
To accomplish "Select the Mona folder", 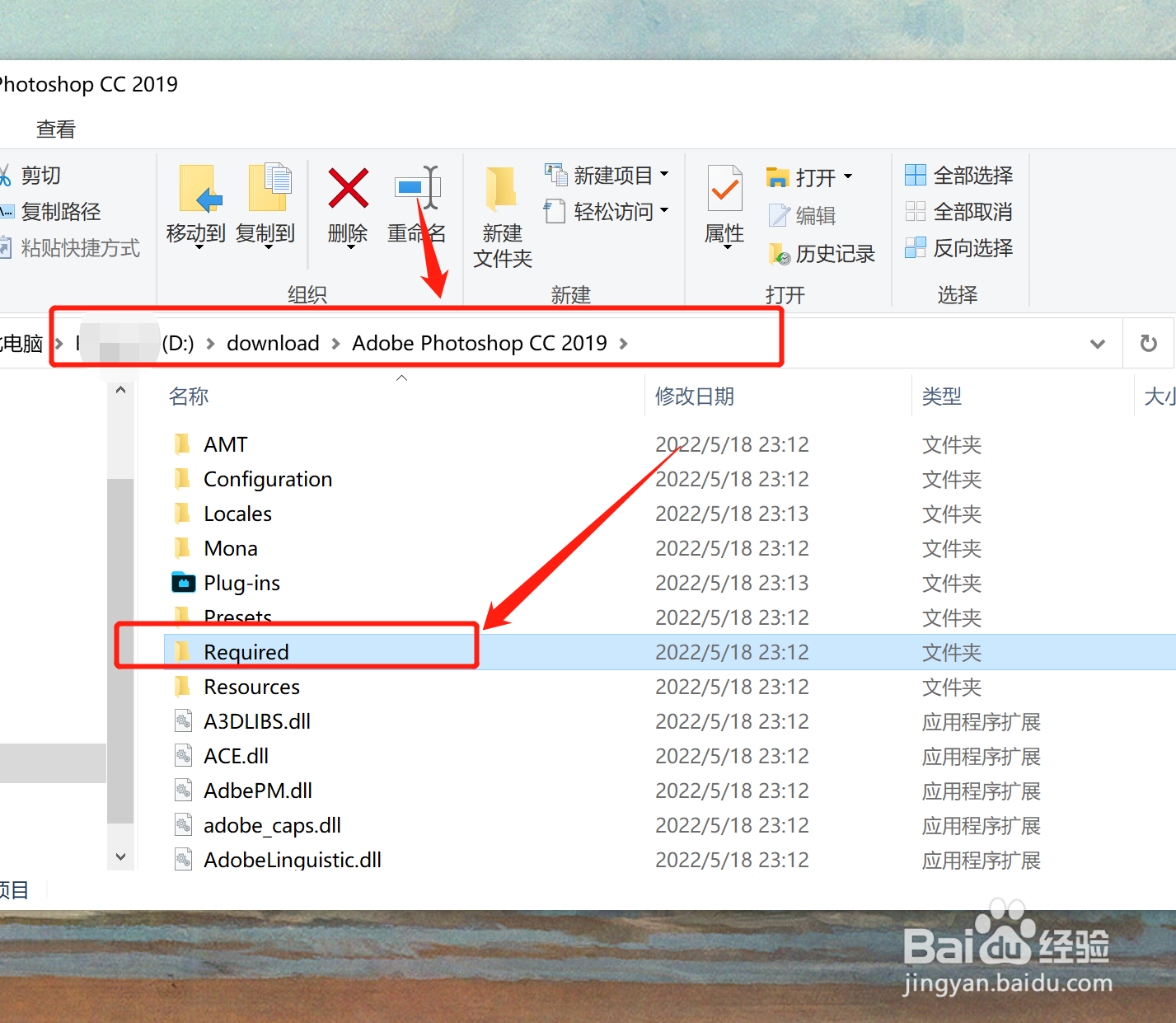I will (x=231, y=548).
